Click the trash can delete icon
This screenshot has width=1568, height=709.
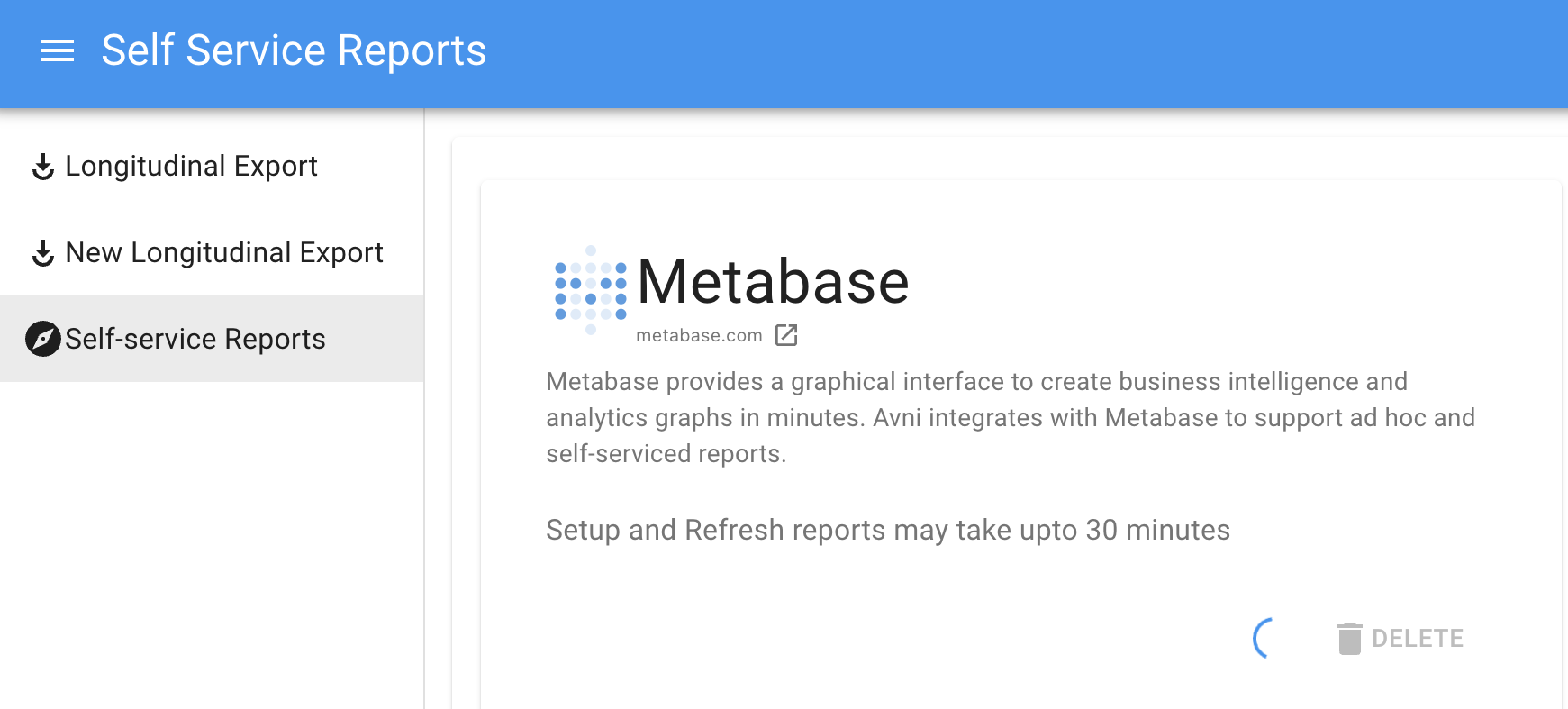click(x=1349, y=639)
